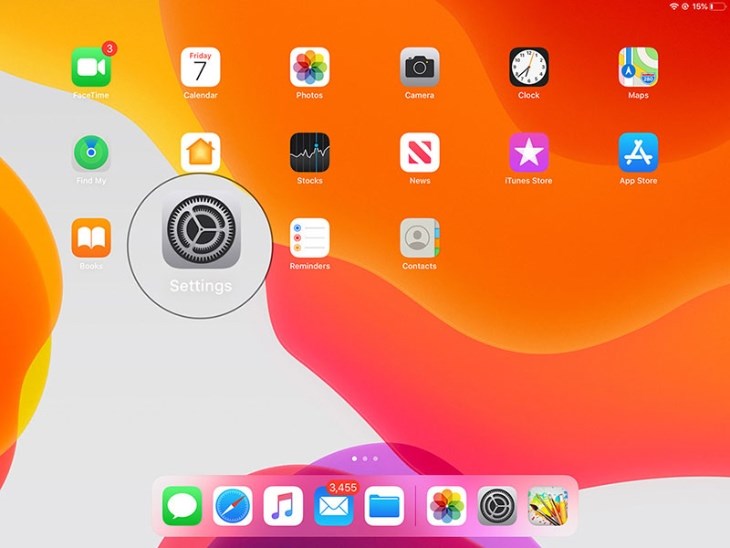Tap the 'Stocks' app label
Screen dimensions: 730x548
(310, 181)
